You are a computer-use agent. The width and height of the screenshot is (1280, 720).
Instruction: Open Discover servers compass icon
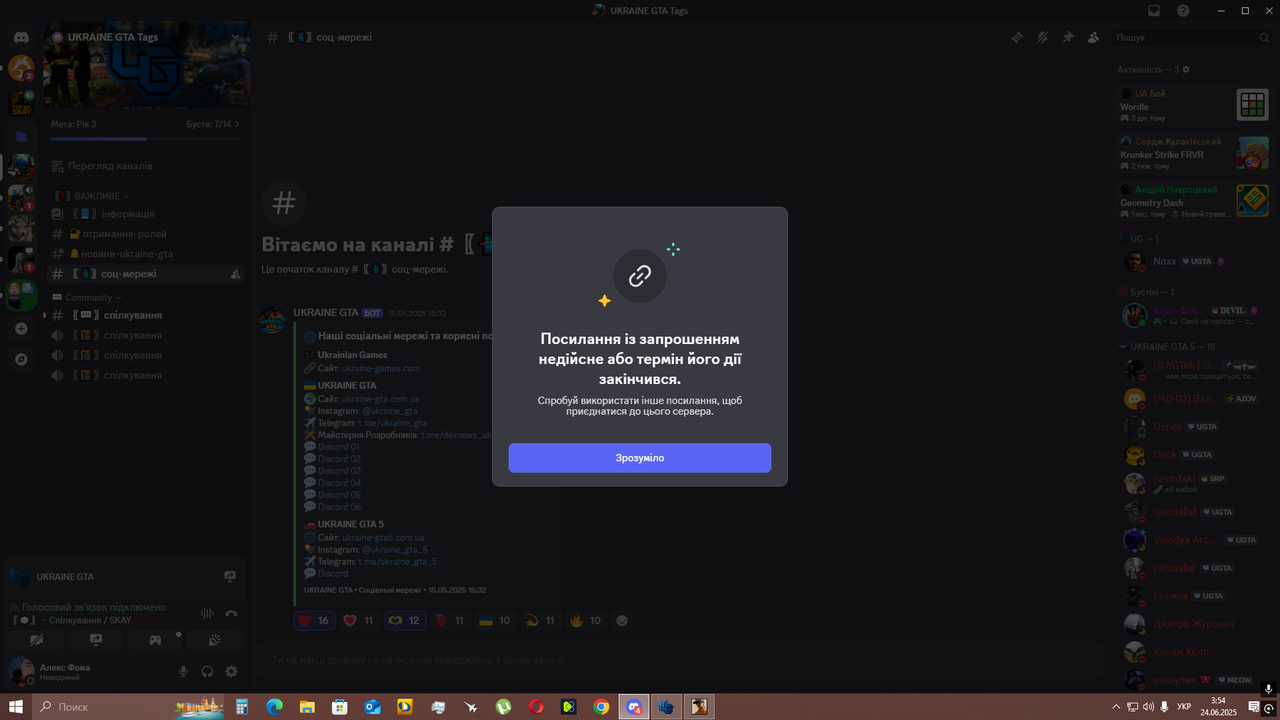click(x=21, y=359)
